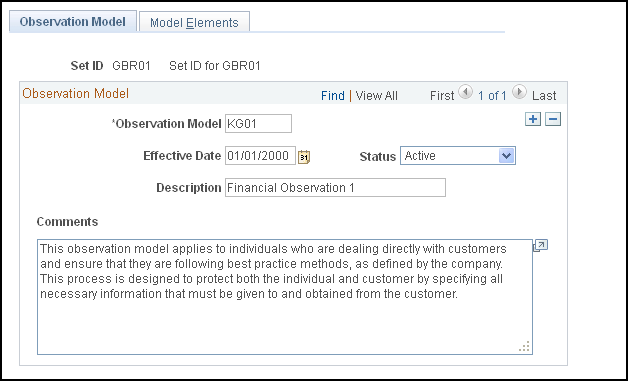The image size is (628, 381).
Task: Click the Last navigation link
Action: [544, 95]
